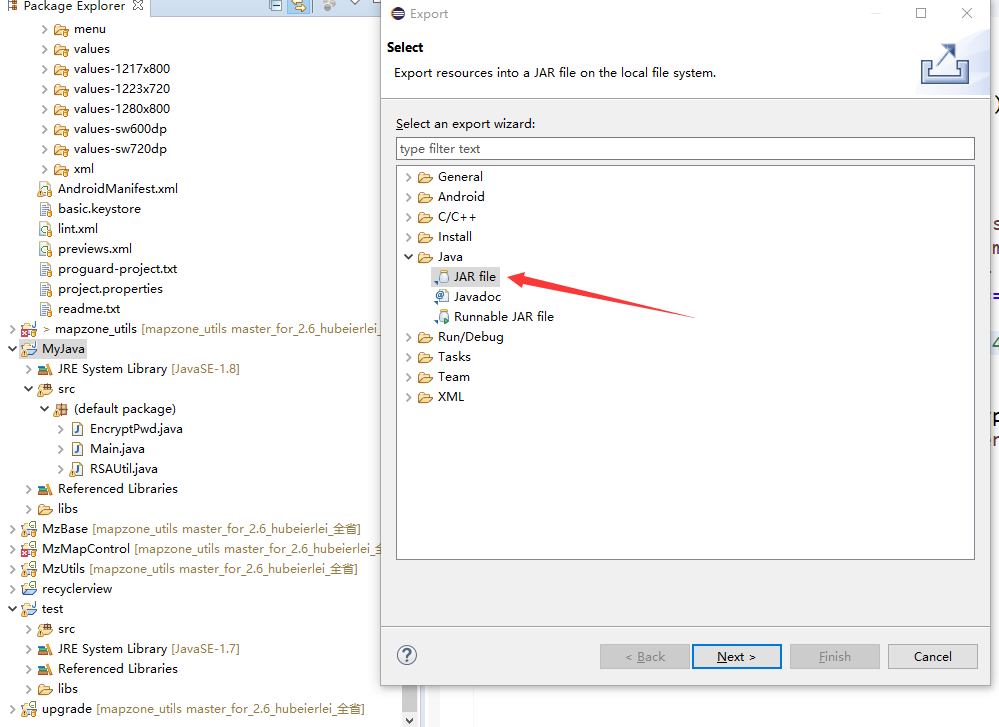This screenshot has height=727, width=999.
Task: Collapse the MyJava project
Action: tap(11, 348)
